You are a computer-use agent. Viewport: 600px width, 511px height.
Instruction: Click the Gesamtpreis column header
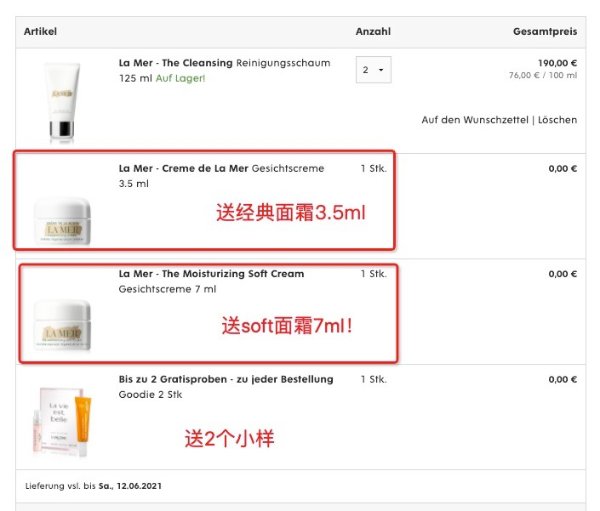(545, 31)
